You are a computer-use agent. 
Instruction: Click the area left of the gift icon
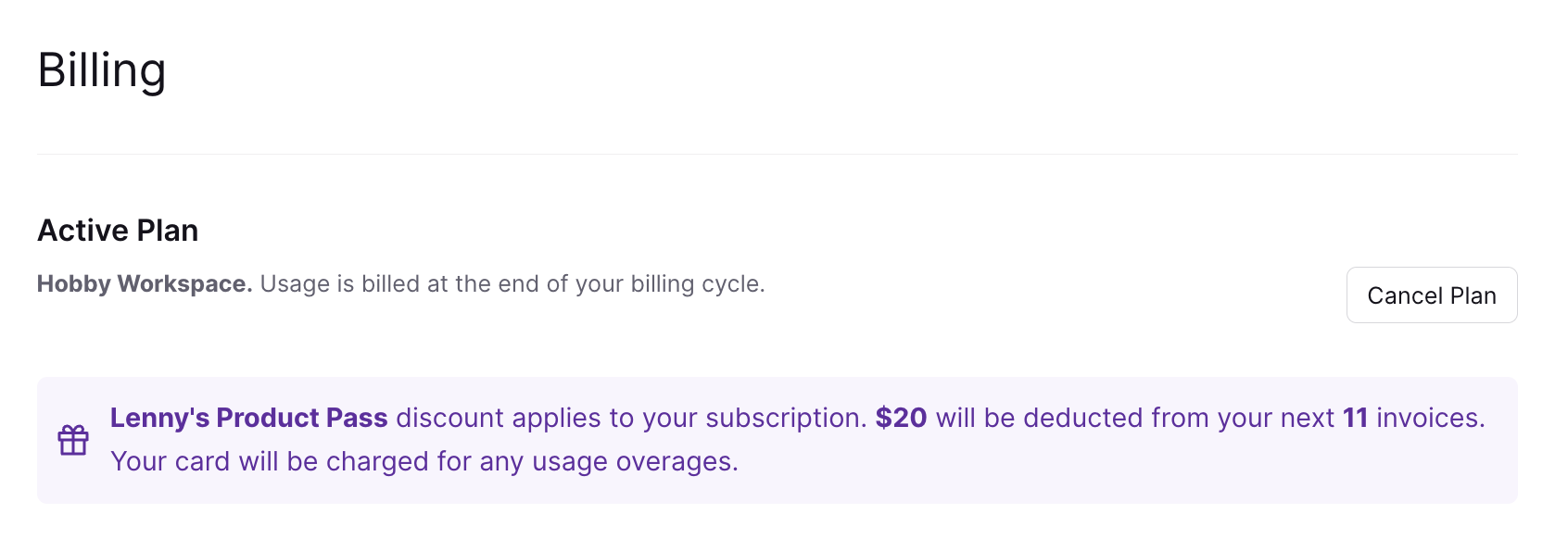(x=46, y=441)
